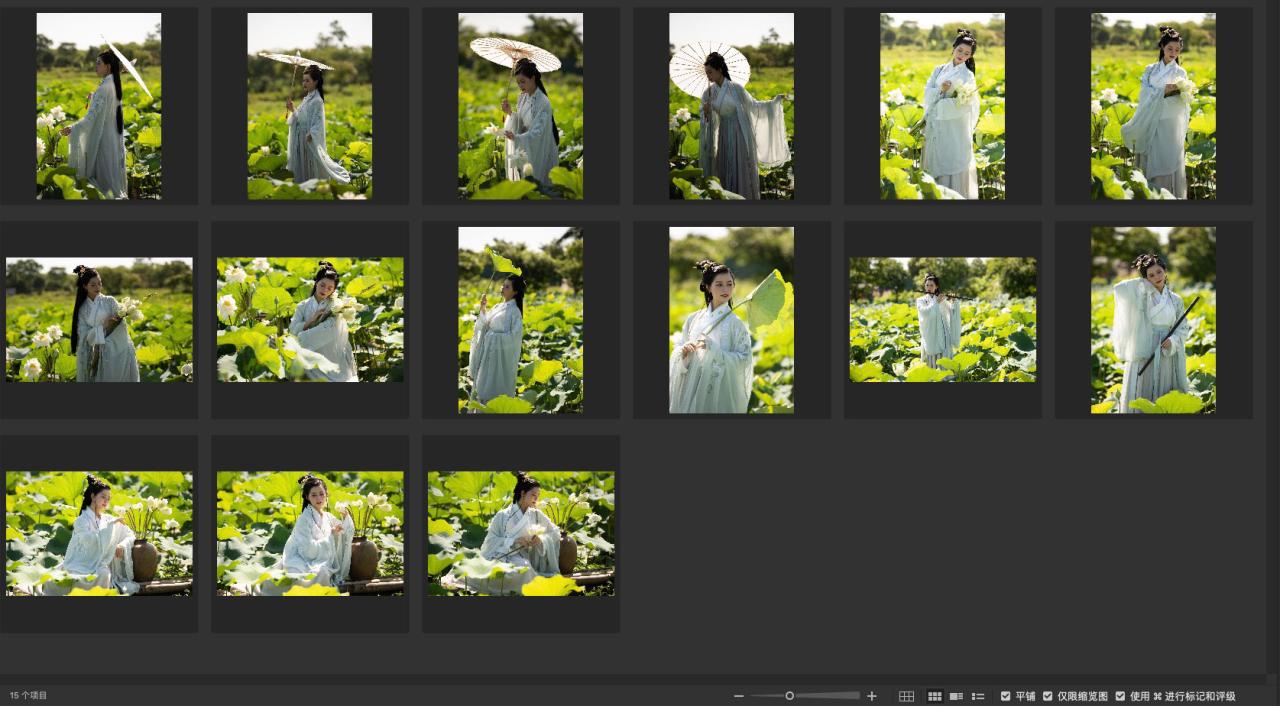The height and width of the screenshot is (706, 1280).
Task: Lock the thumbnail grid view icon
Action: tap(906, 696)
